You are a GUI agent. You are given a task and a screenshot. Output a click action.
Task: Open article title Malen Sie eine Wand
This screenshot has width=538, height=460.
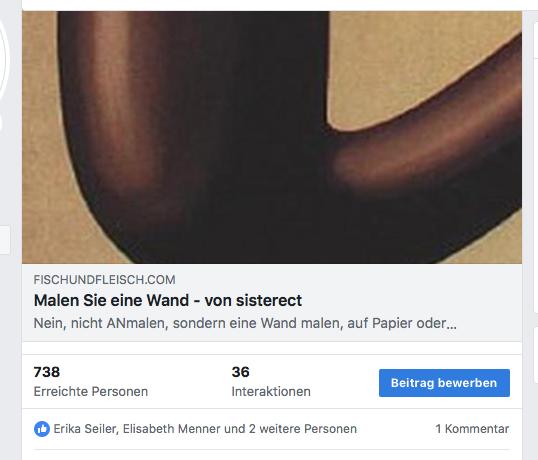pyautogui.click(x=168, y=300)
